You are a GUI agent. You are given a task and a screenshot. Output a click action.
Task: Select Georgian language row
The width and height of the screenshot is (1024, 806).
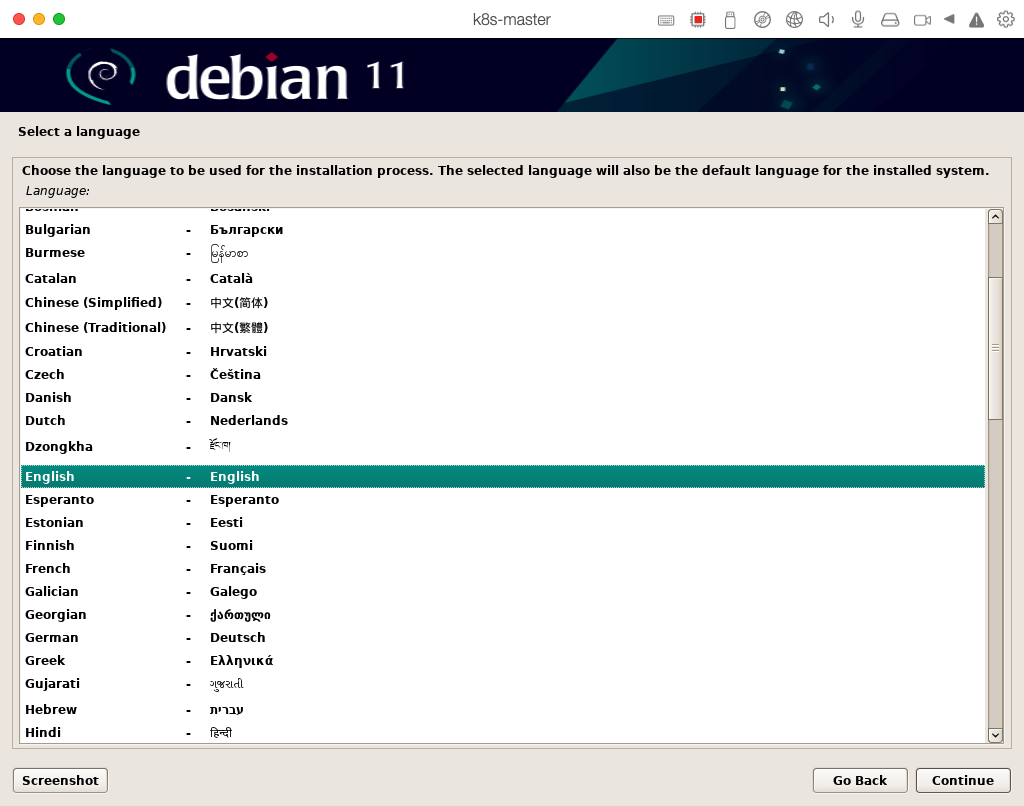tap(502, 615)
